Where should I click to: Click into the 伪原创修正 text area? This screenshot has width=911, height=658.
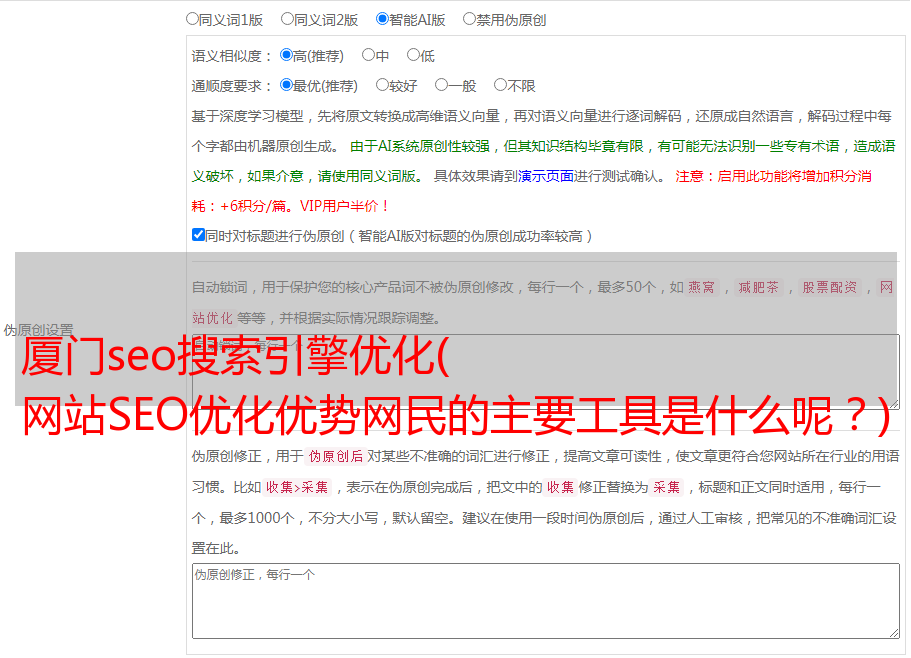coord(546,601)
